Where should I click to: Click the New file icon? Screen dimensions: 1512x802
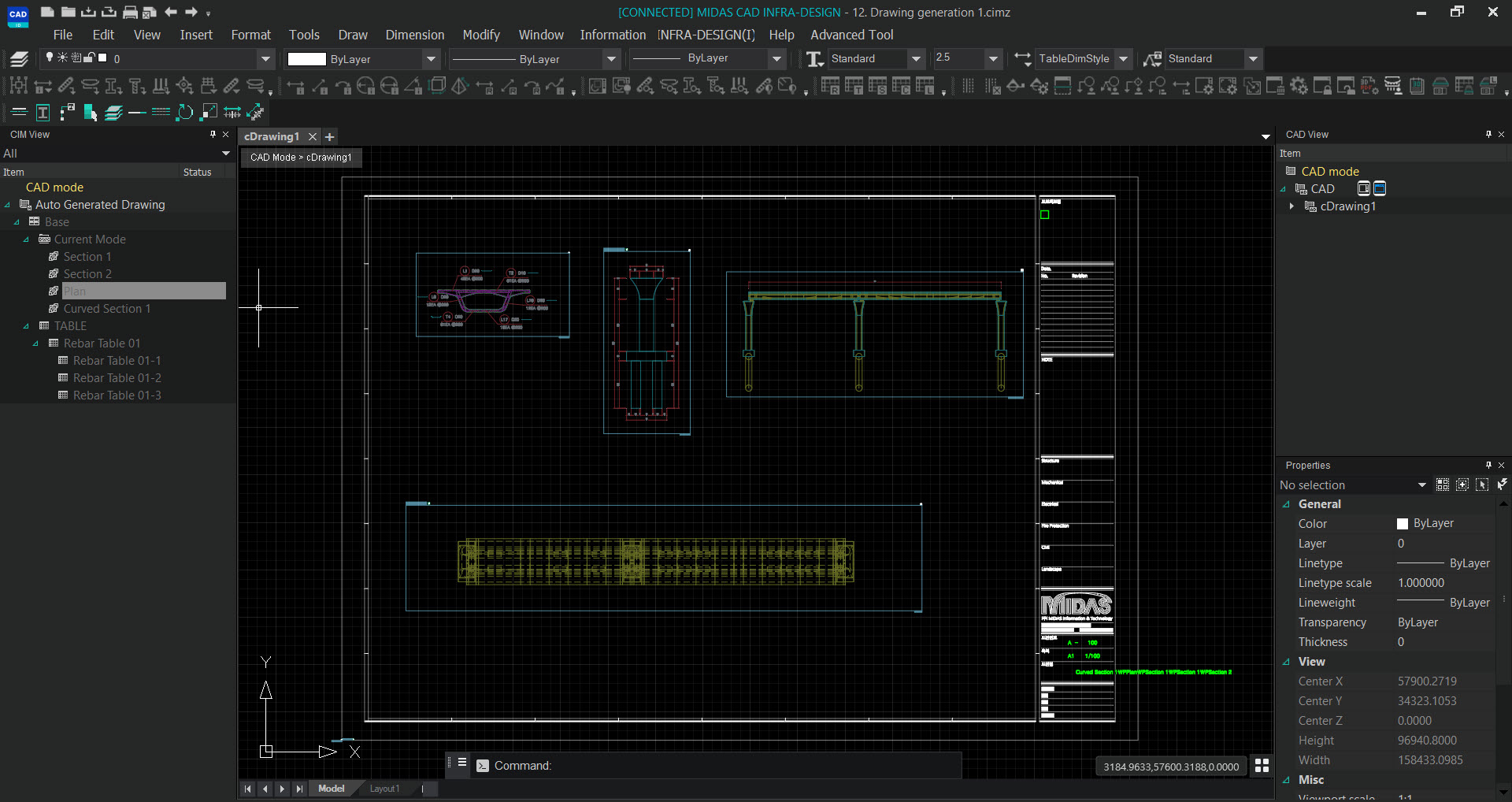pos(47,12)
